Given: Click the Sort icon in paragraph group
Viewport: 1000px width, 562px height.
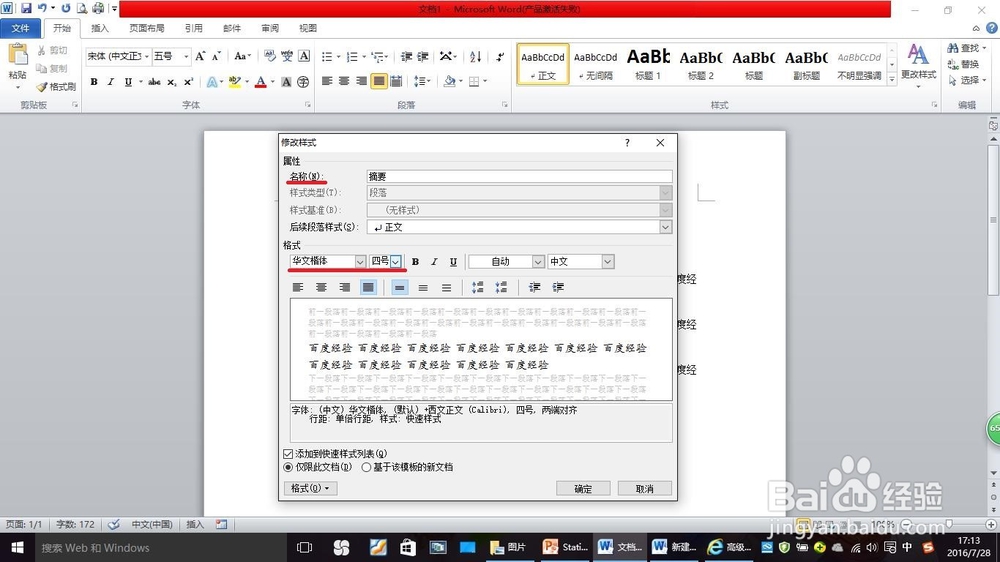Looking at the screenshot, I should 475,57.
